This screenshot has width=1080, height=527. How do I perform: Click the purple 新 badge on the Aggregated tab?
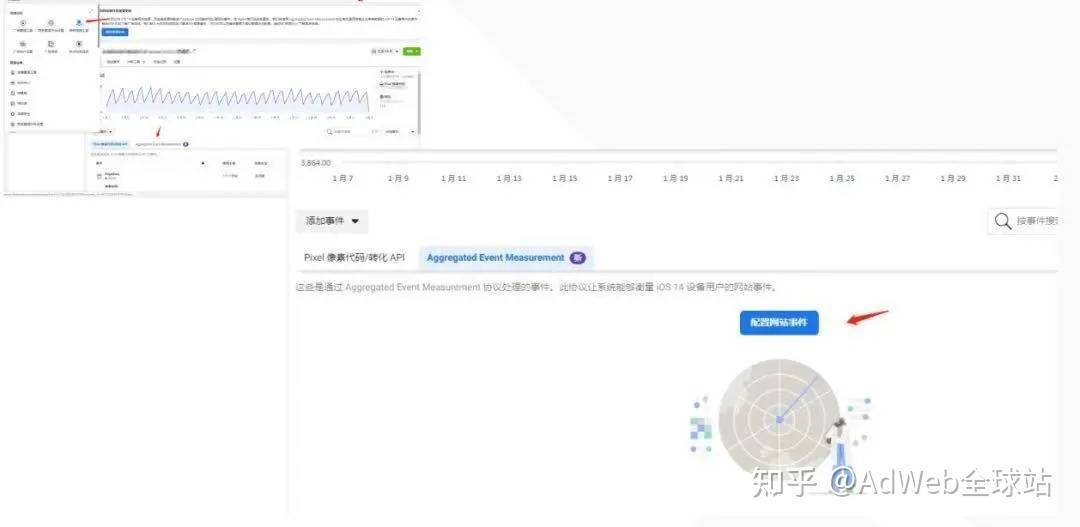click(578, 258)
